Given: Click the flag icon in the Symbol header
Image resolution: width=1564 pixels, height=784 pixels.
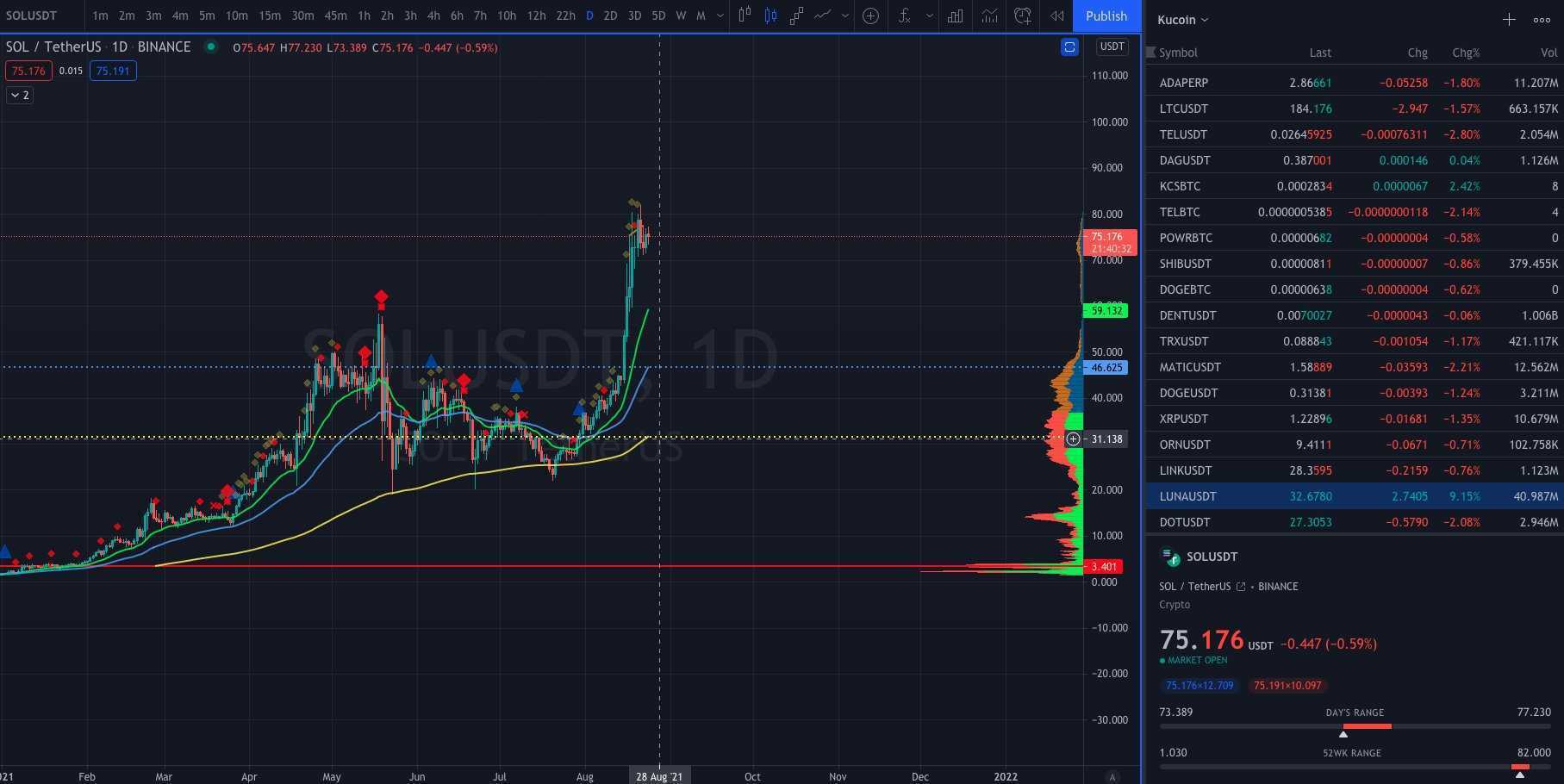Looking at the screenshot, I should pos(1150,53).
